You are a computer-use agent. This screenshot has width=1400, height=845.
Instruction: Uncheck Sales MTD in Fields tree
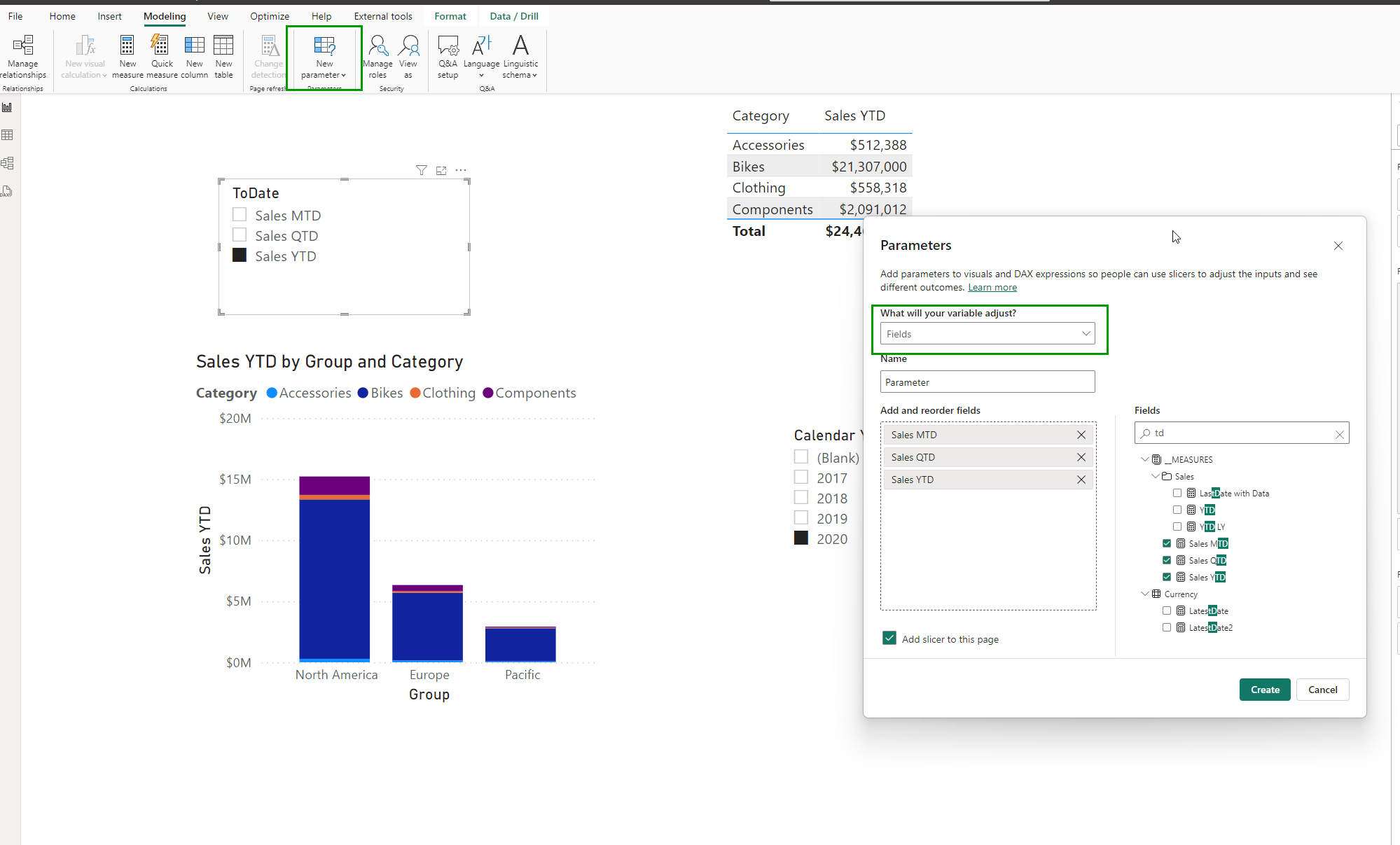(x=1167, y=543)
